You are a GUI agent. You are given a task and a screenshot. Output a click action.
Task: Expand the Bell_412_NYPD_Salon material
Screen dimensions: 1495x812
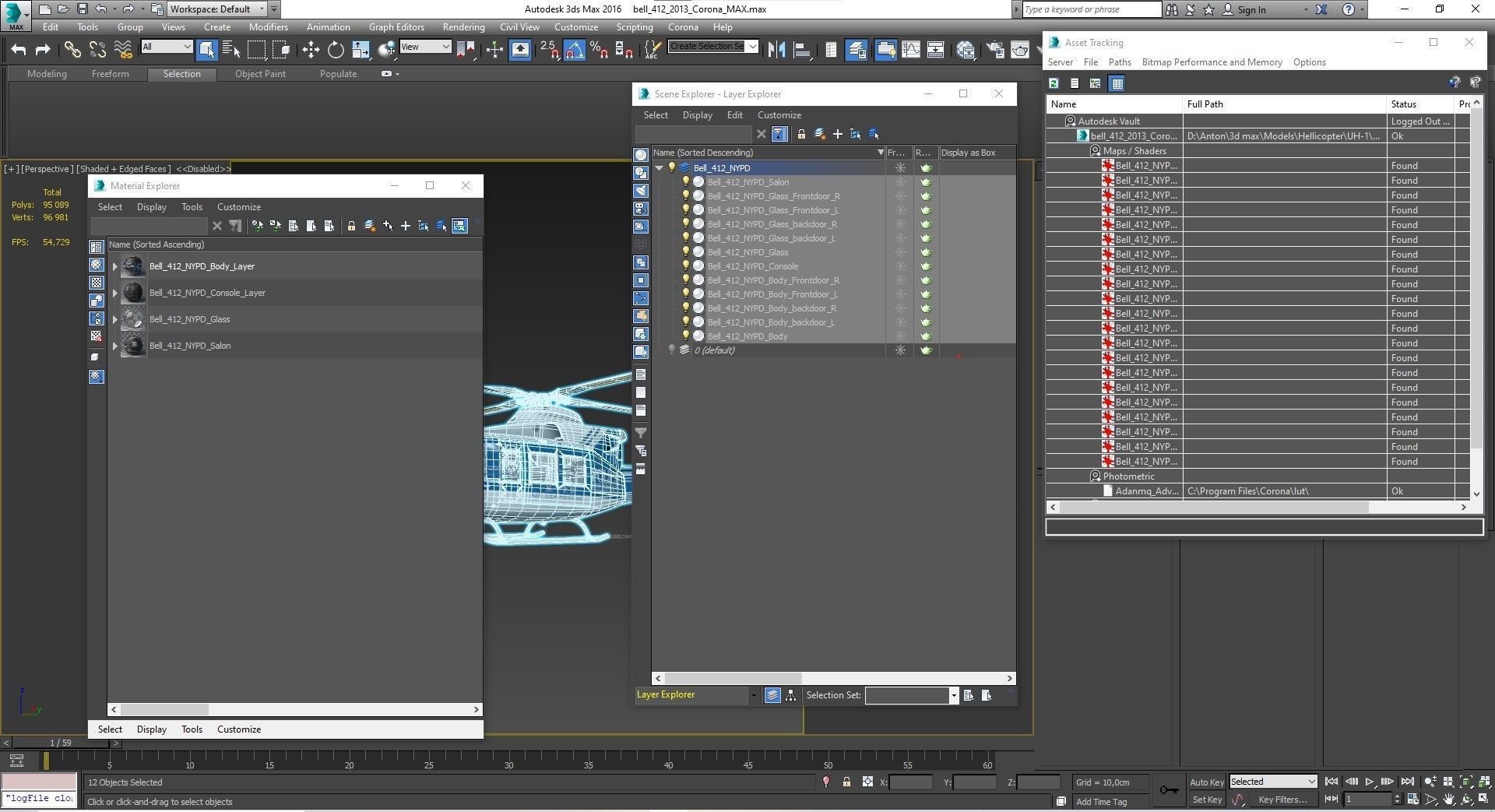115,346
